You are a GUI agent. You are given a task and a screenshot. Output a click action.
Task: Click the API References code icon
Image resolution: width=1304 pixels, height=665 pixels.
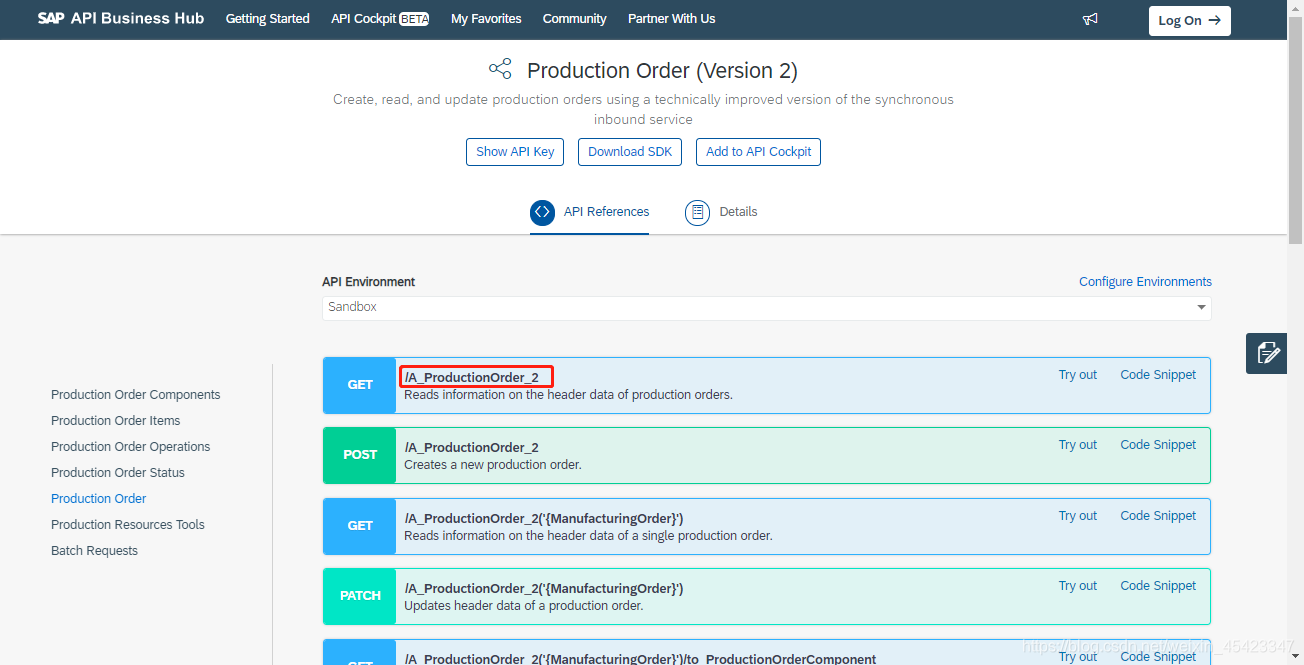tap(542, 212)
